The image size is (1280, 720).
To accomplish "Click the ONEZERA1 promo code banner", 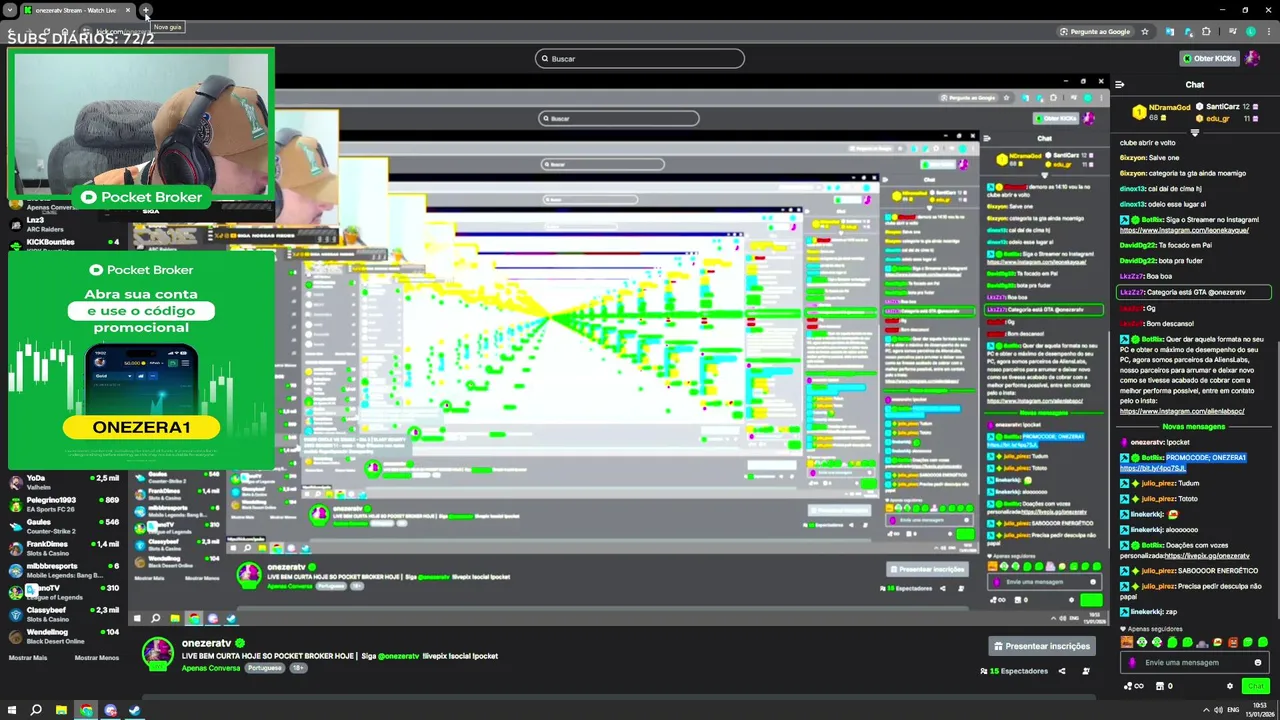I will coord(141,427).
